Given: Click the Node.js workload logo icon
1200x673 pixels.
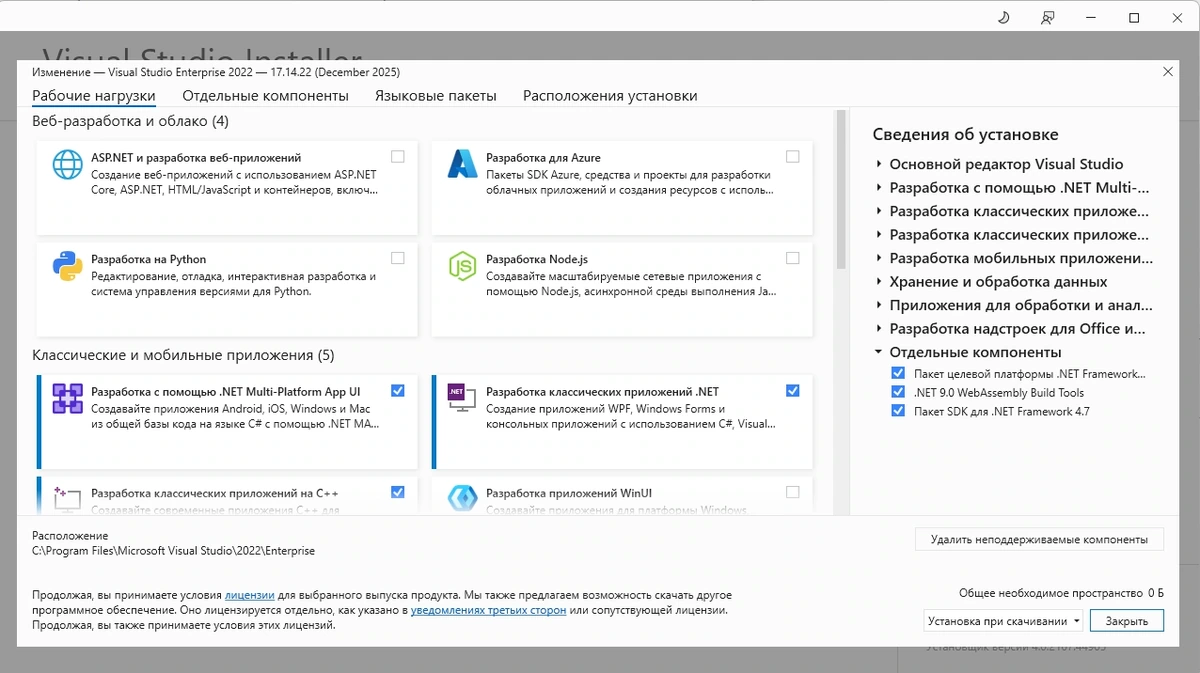Looking at the screenshot, I should (x=463, y=266).
